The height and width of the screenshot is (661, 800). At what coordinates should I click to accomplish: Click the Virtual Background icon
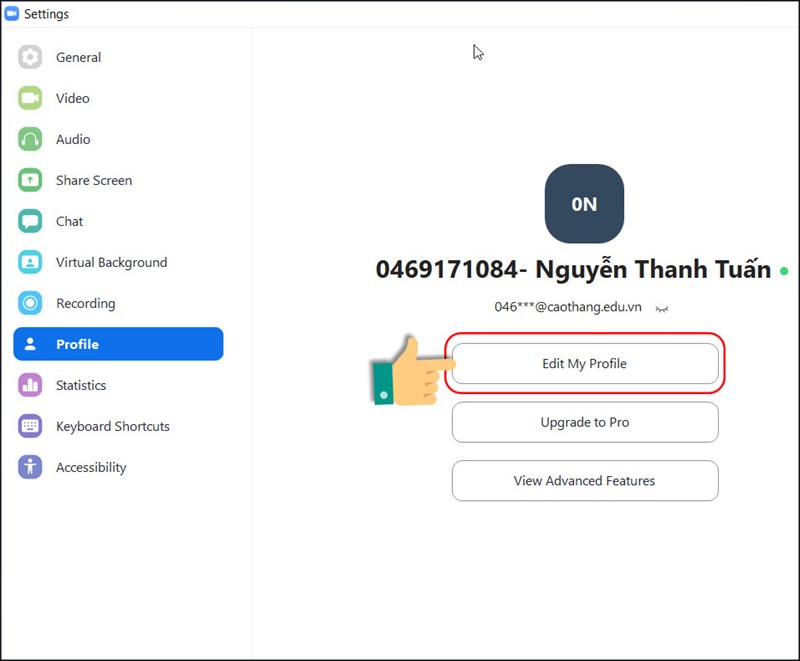pos(30,263)
